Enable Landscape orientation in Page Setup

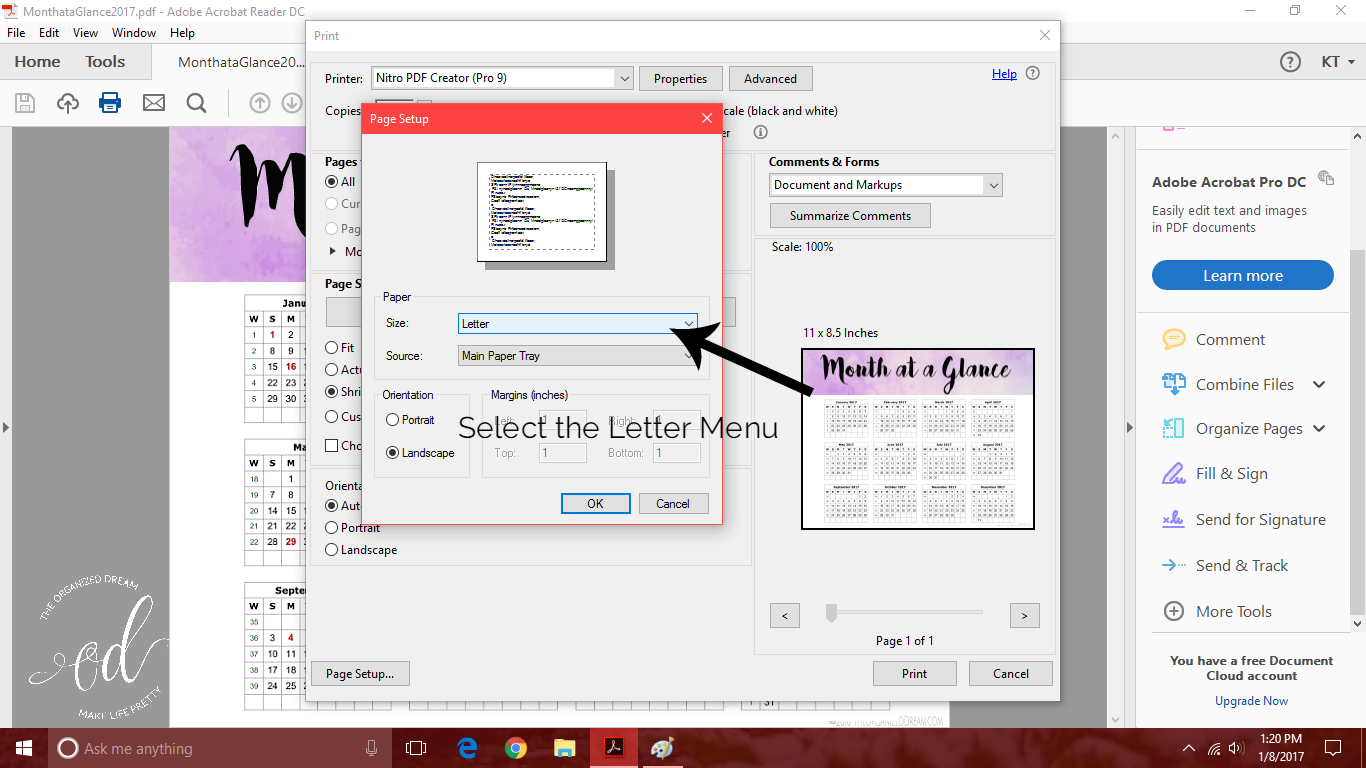click(x=393, y=452)
